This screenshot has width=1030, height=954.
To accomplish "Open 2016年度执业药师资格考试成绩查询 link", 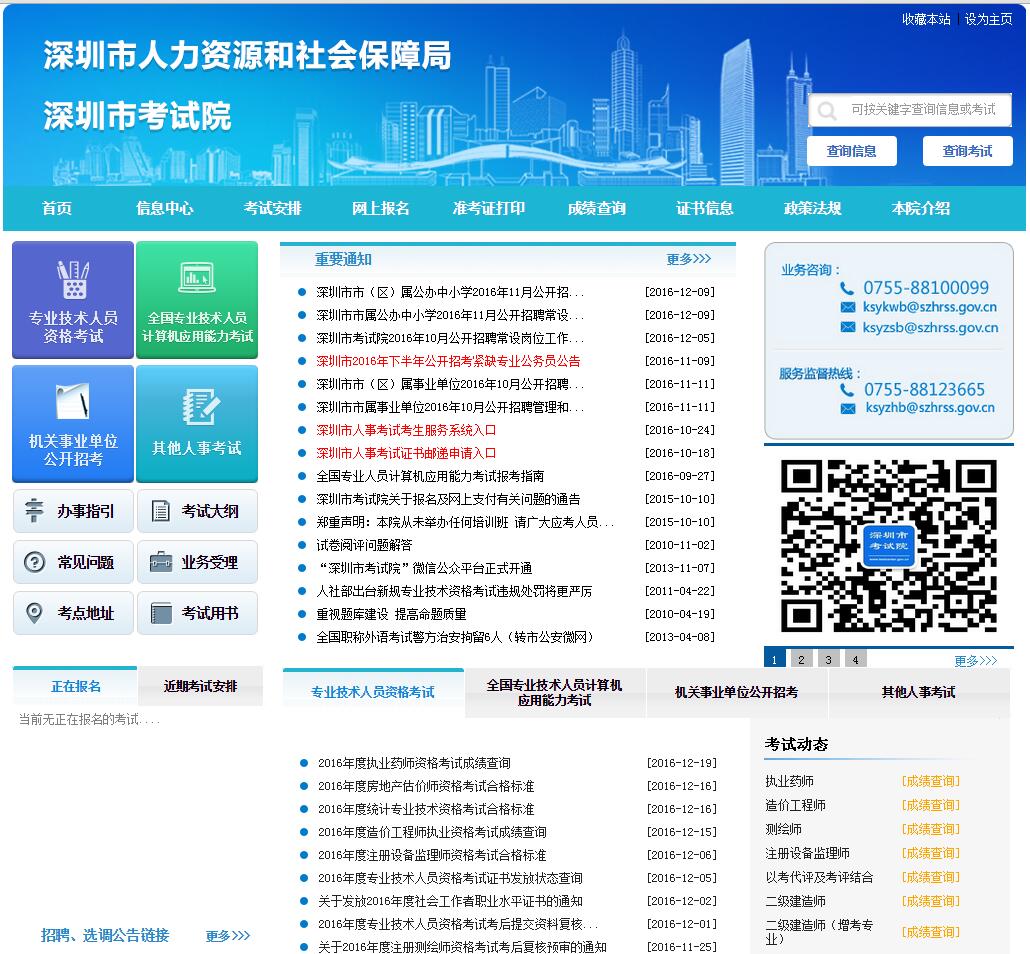I will tap(414, 763).
